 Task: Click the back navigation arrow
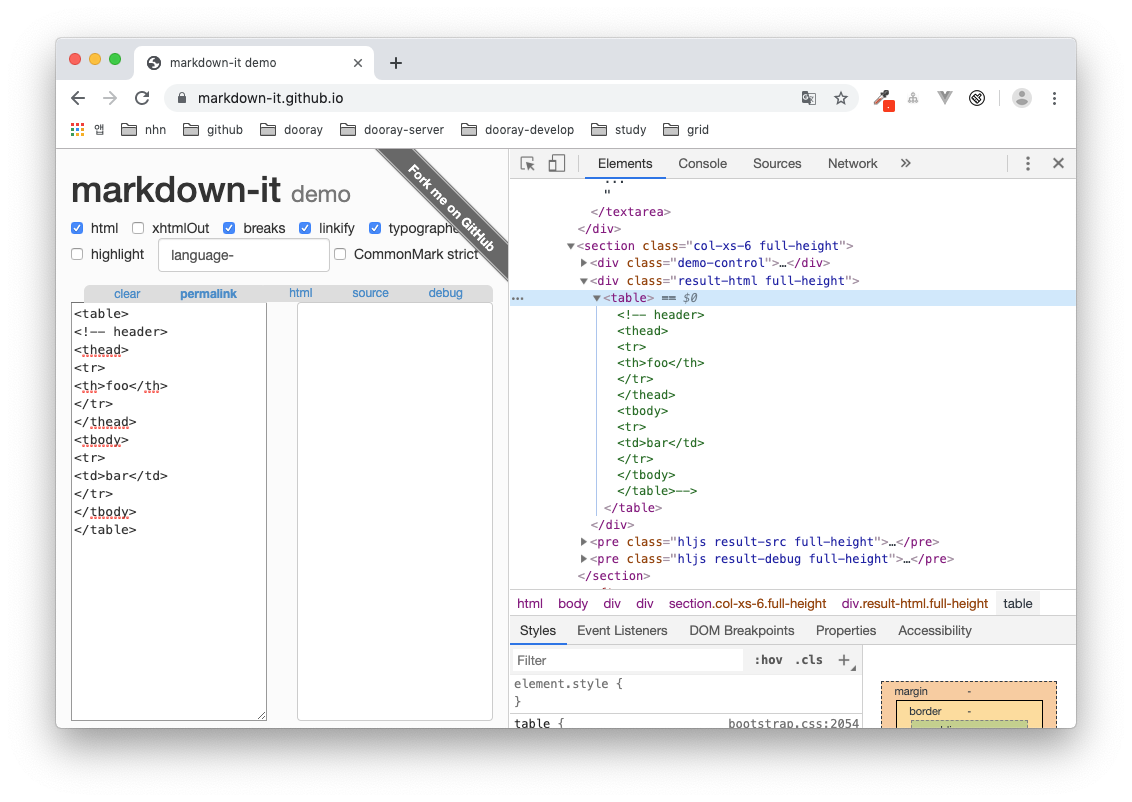[77, 98]
